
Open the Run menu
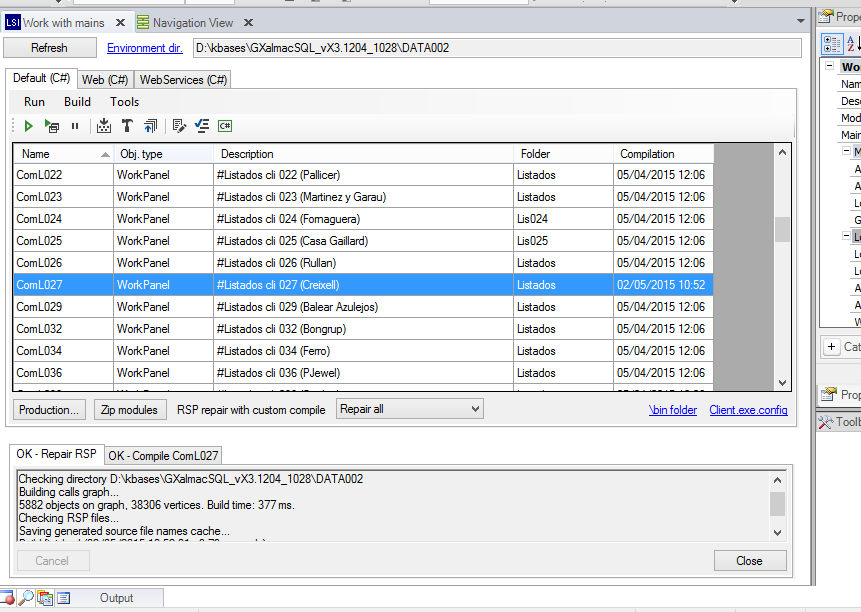(34, 102)
